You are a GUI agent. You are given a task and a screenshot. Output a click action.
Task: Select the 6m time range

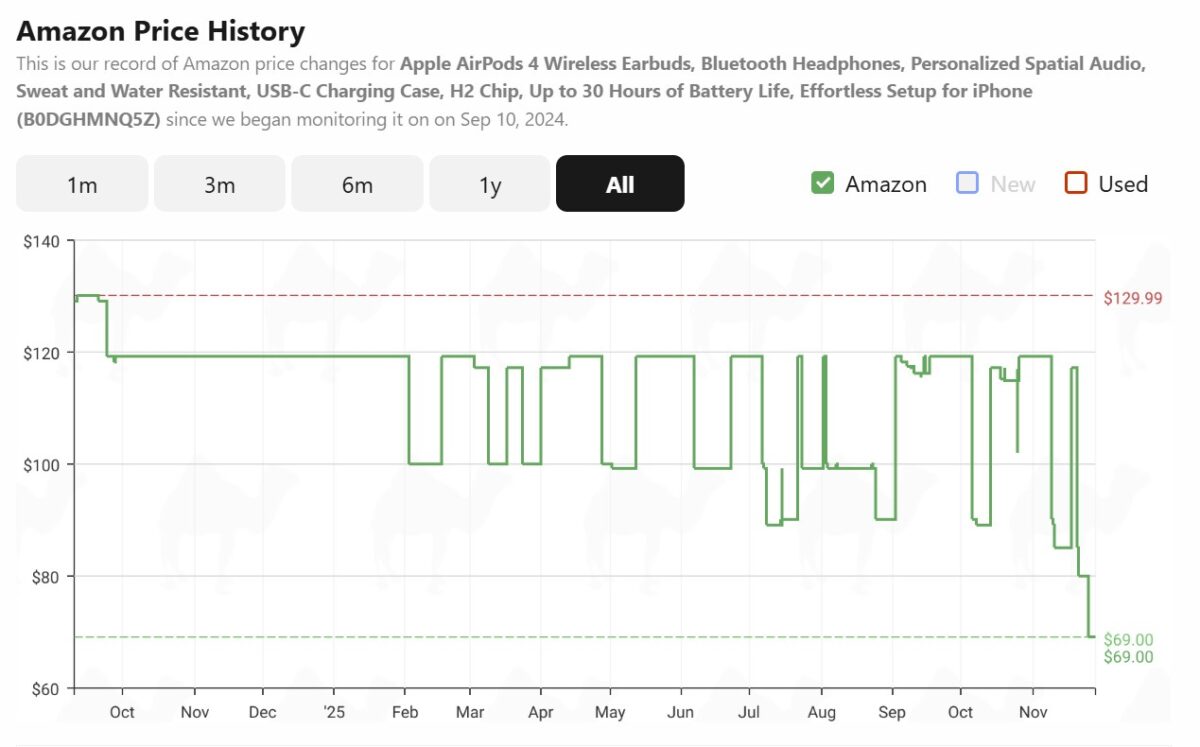pos(357,183)
